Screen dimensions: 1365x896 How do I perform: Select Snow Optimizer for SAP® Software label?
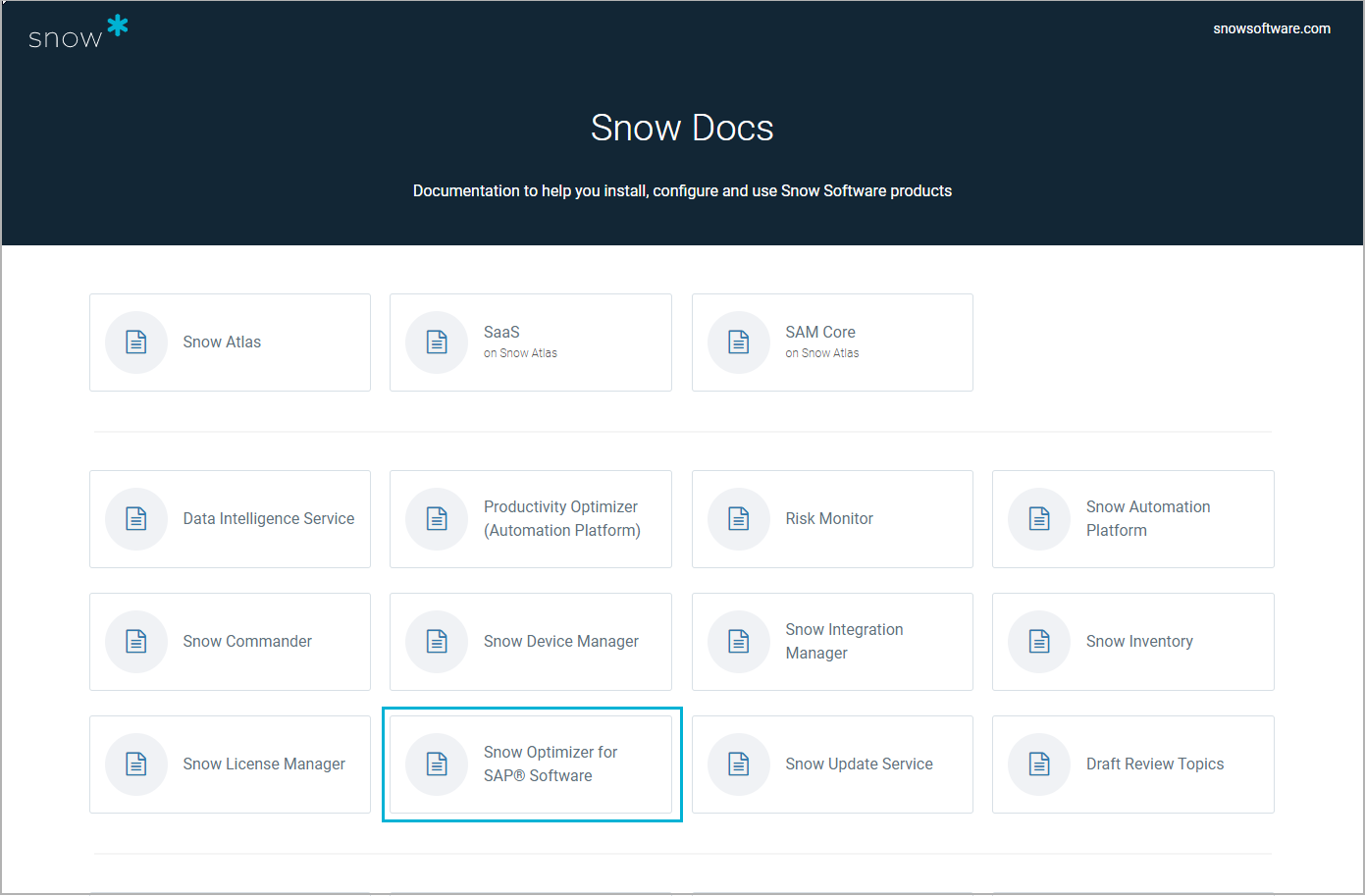click(551, 764)
